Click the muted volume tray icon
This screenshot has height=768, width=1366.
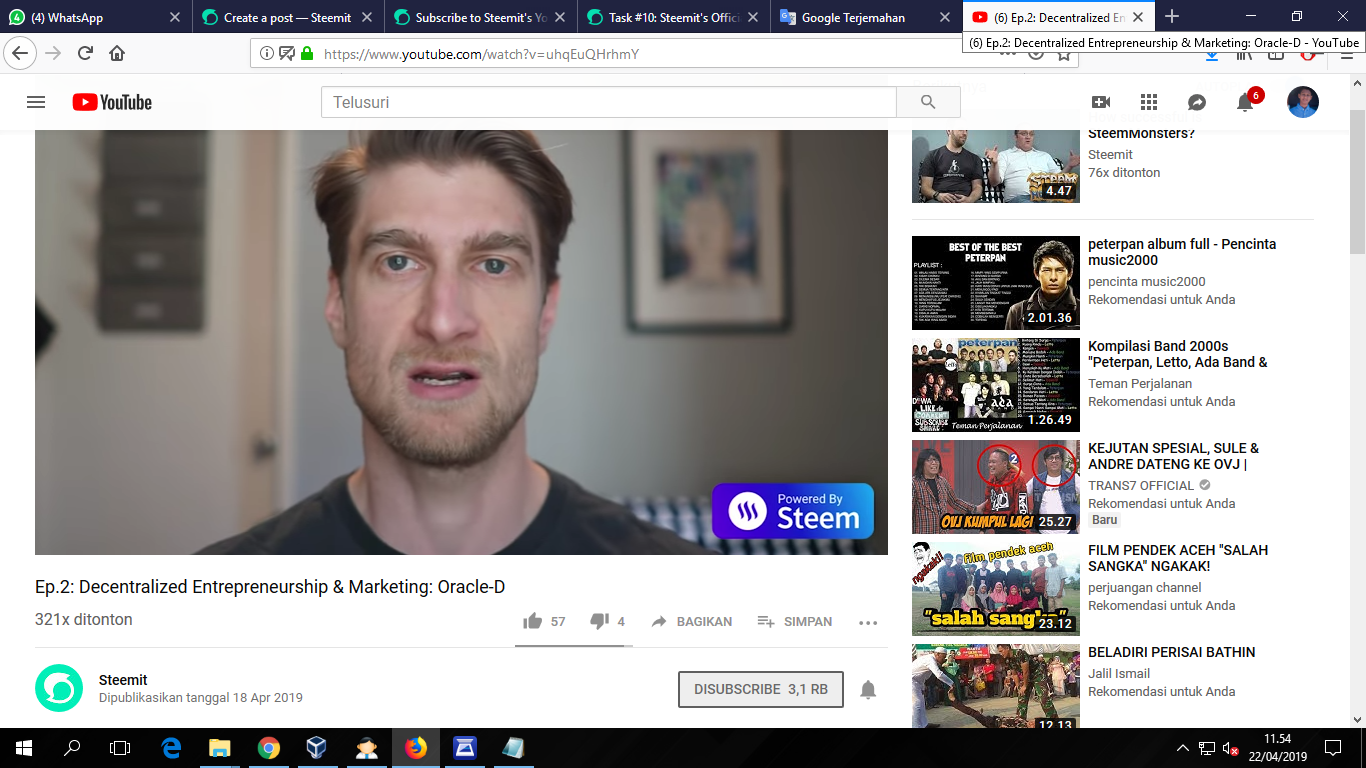tap(1231, 748)
